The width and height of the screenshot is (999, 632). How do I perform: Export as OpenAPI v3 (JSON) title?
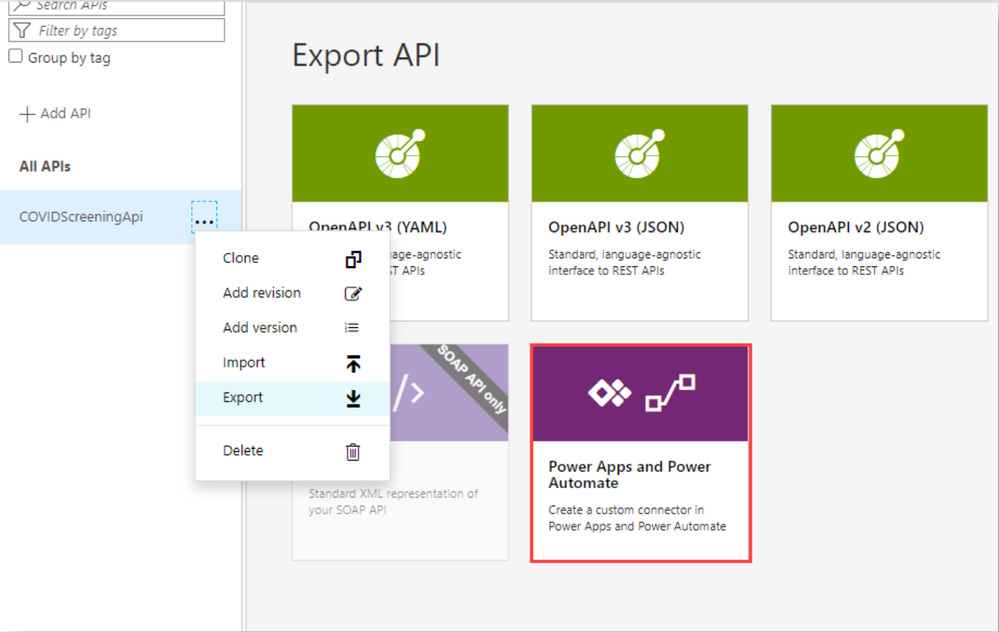point(616,227)
